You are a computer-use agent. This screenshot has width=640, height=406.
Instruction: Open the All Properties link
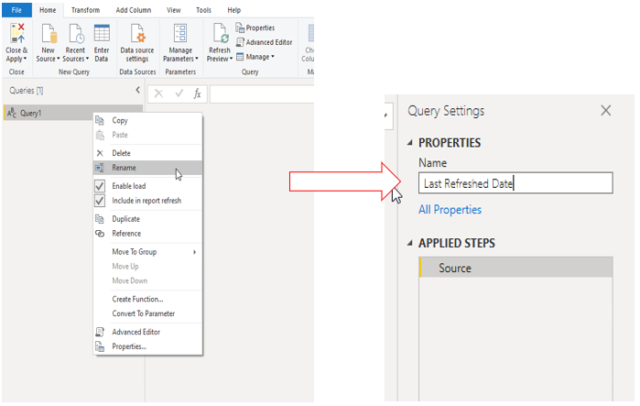(450, 210)
